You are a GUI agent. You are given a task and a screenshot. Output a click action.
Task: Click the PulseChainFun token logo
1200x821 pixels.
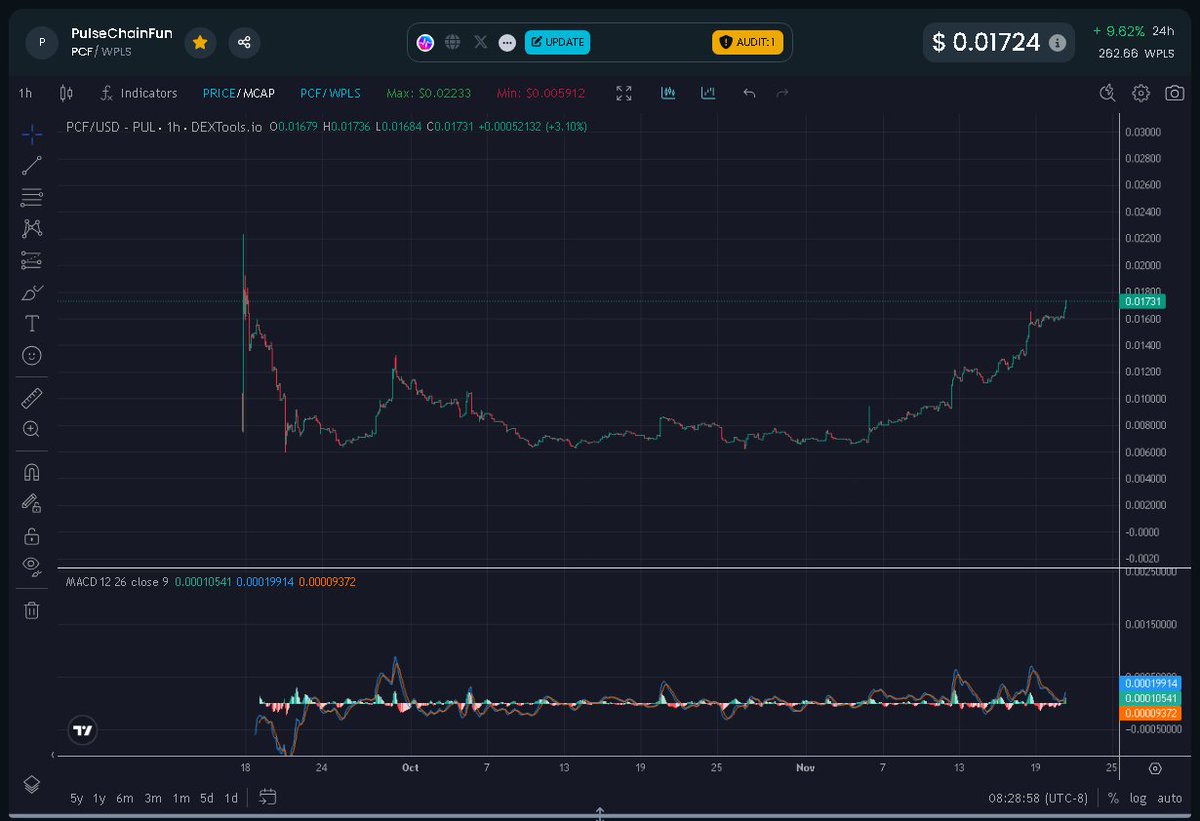click(x=41, y=42)
